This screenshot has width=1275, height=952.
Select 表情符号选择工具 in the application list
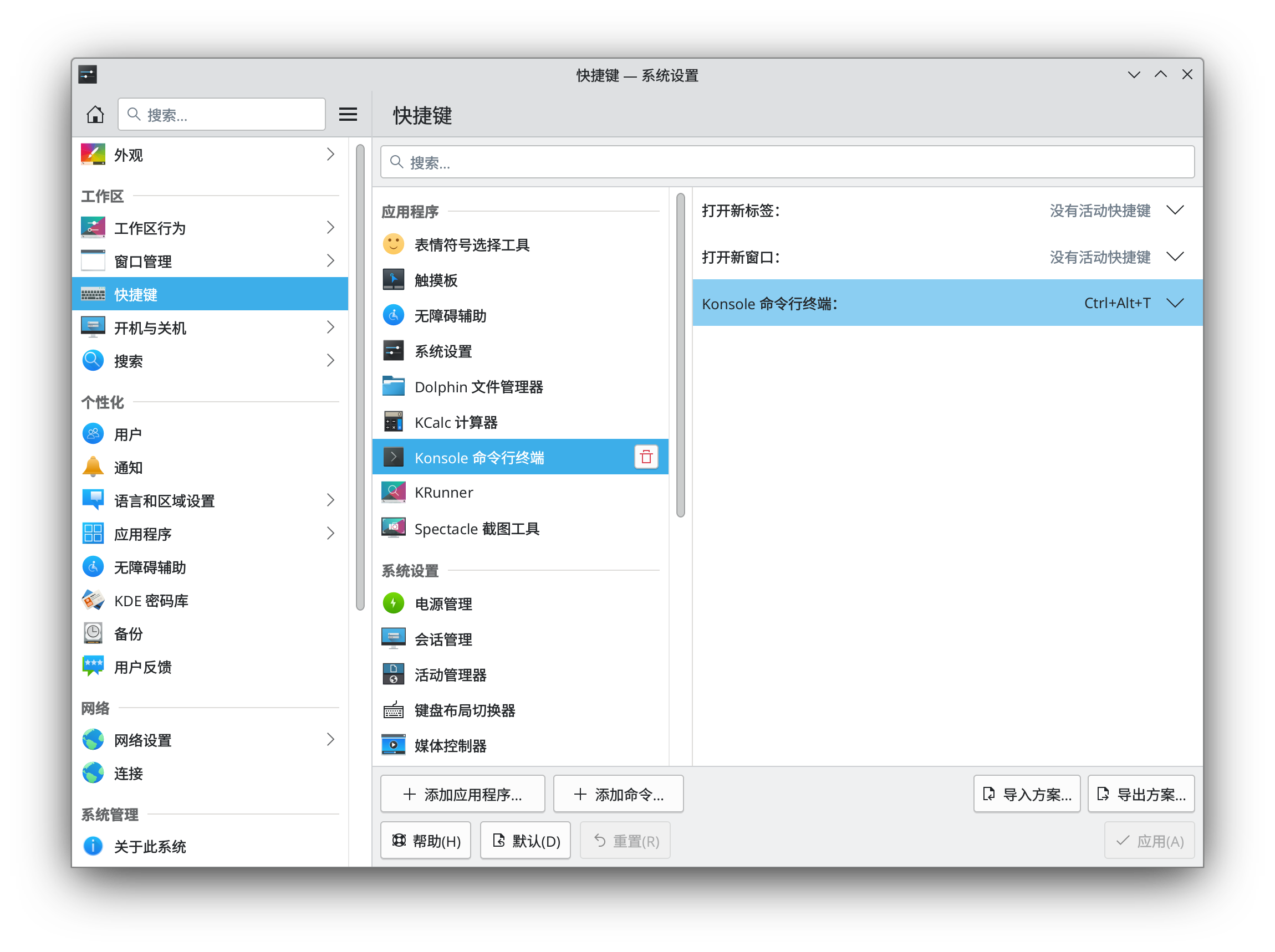click(x=472, y=245)
